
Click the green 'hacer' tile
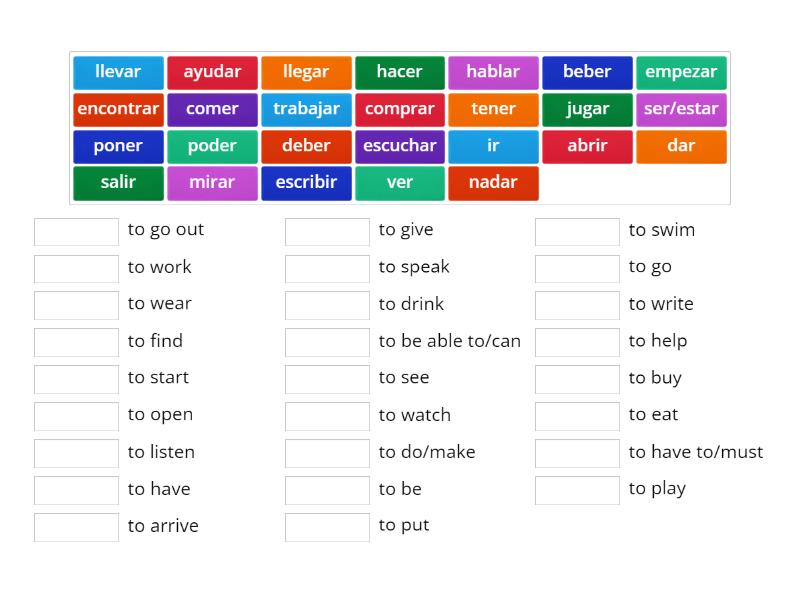coord(400,72)
